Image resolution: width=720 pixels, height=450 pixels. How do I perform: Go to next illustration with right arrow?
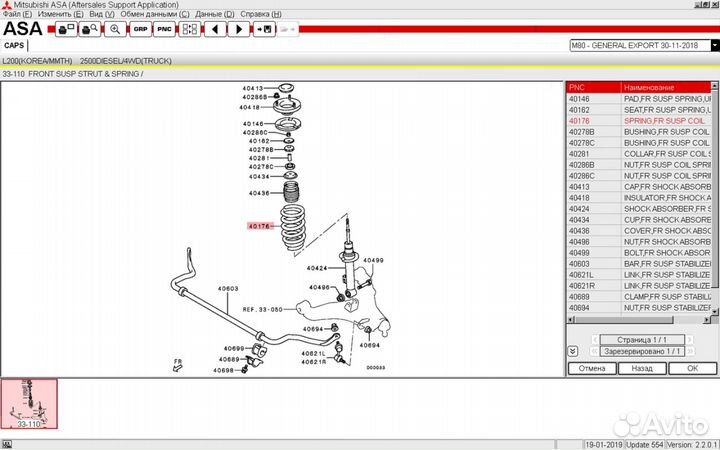click(x=239, y=30)
